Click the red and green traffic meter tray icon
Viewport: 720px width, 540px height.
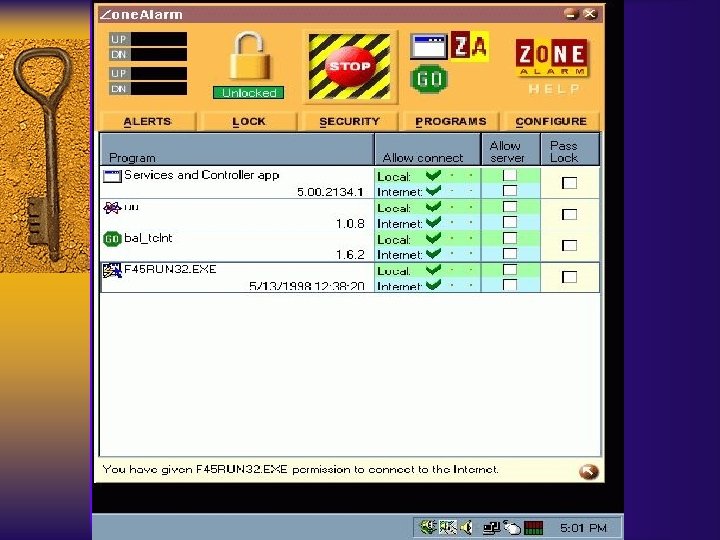point(533,528)
